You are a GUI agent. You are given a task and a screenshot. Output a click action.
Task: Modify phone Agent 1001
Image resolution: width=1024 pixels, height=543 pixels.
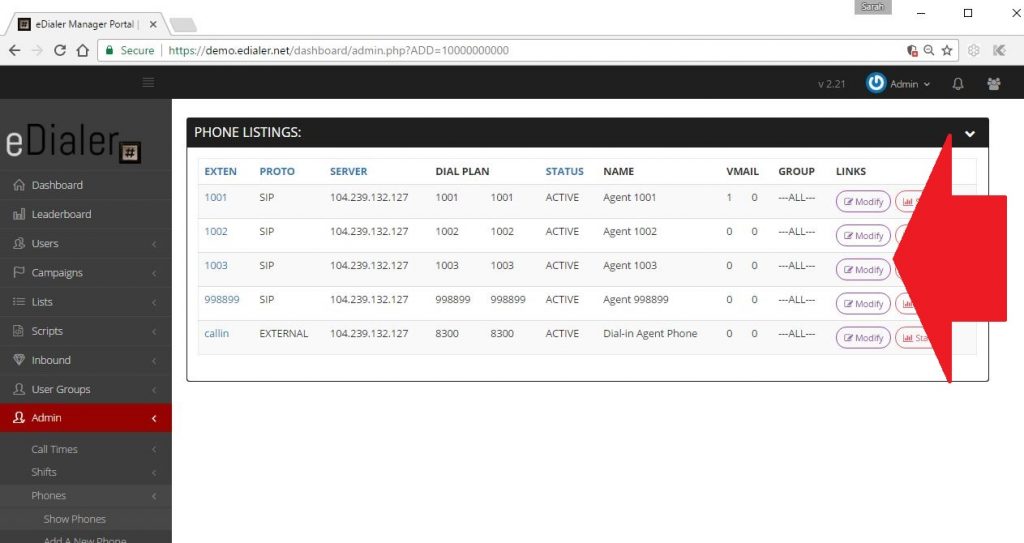863,202
